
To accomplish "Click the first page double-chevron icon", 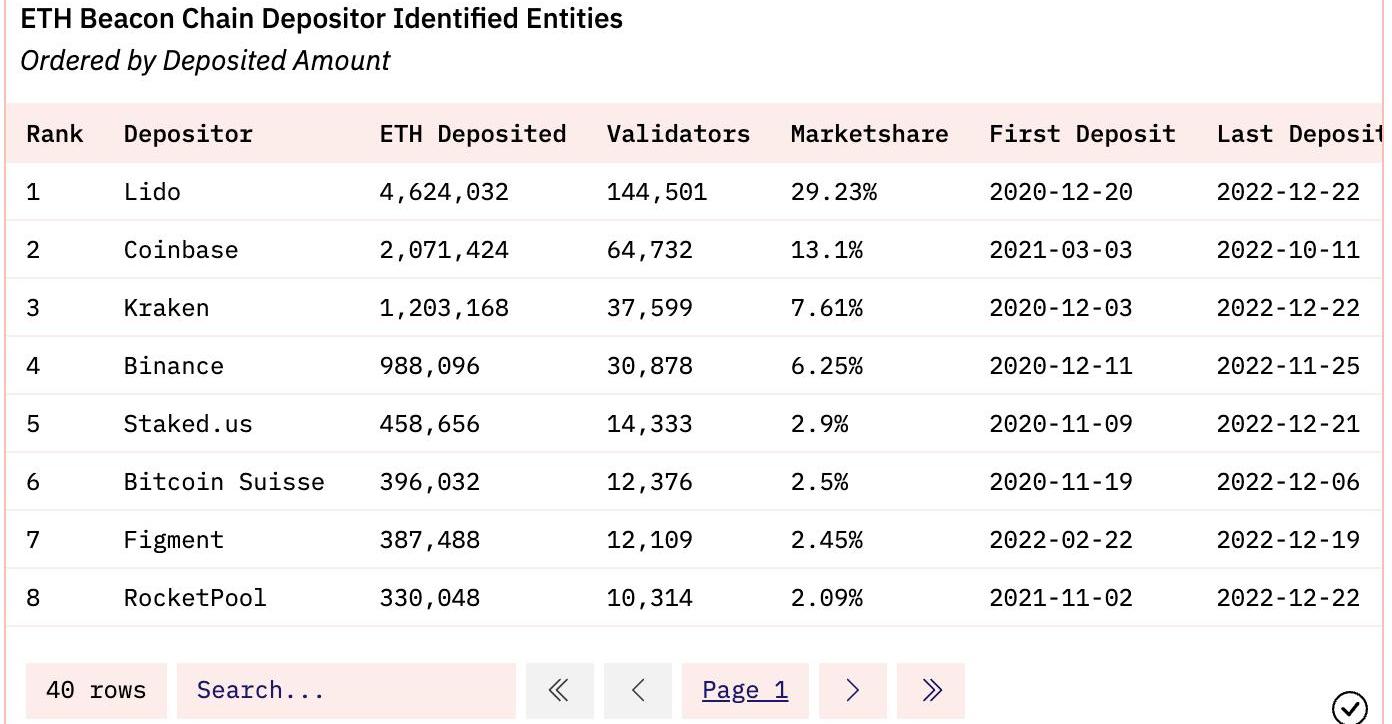I will pyautogui.click(x=559, y=690).
